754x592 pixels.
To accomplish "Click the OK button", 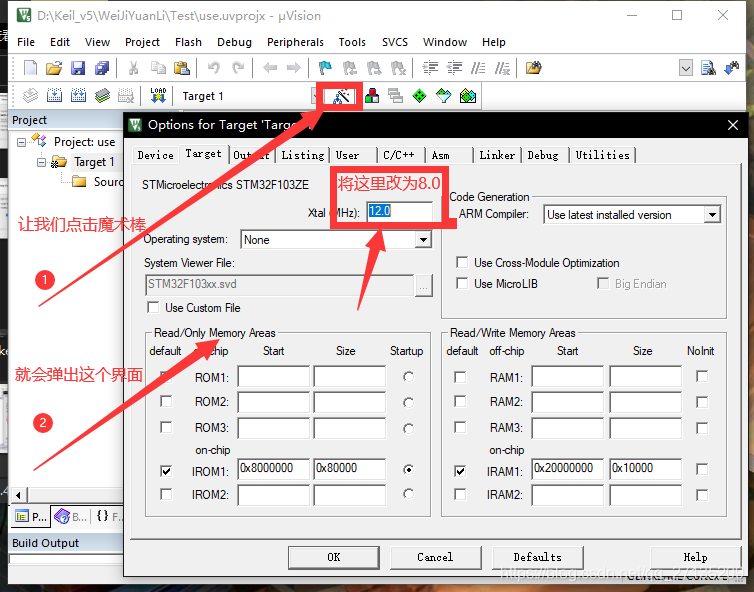I will pos(334,557).
